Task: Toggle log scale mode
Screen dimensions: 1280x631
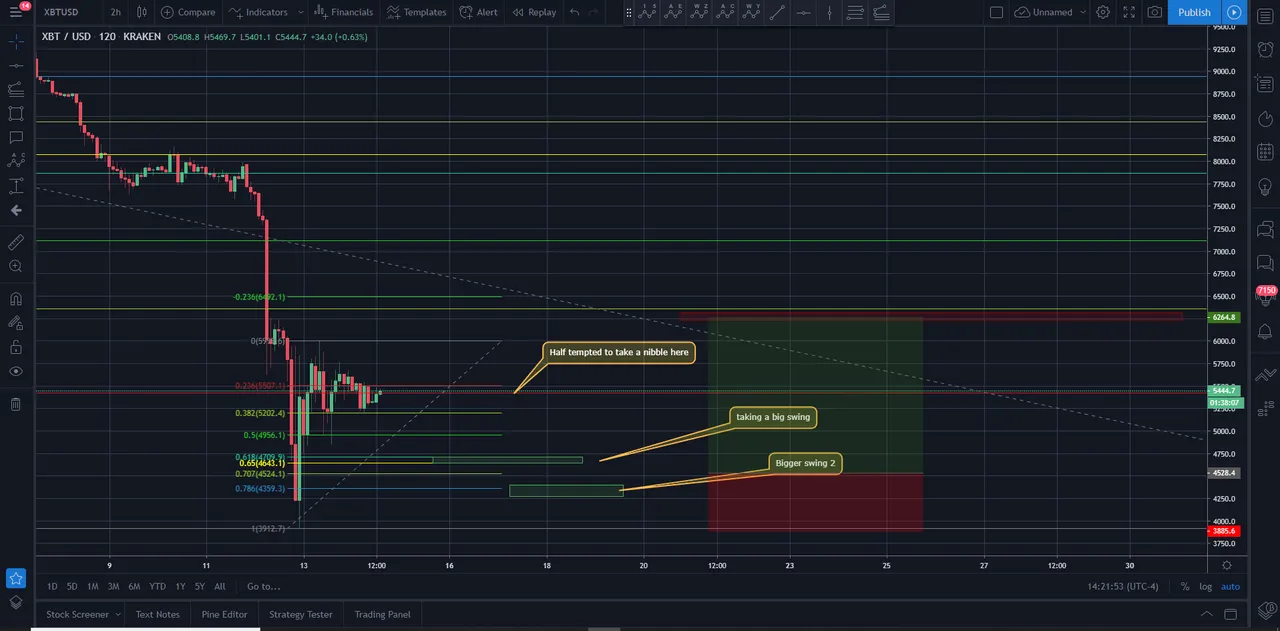Action: pyautogui.click(x=1205, y=586)
